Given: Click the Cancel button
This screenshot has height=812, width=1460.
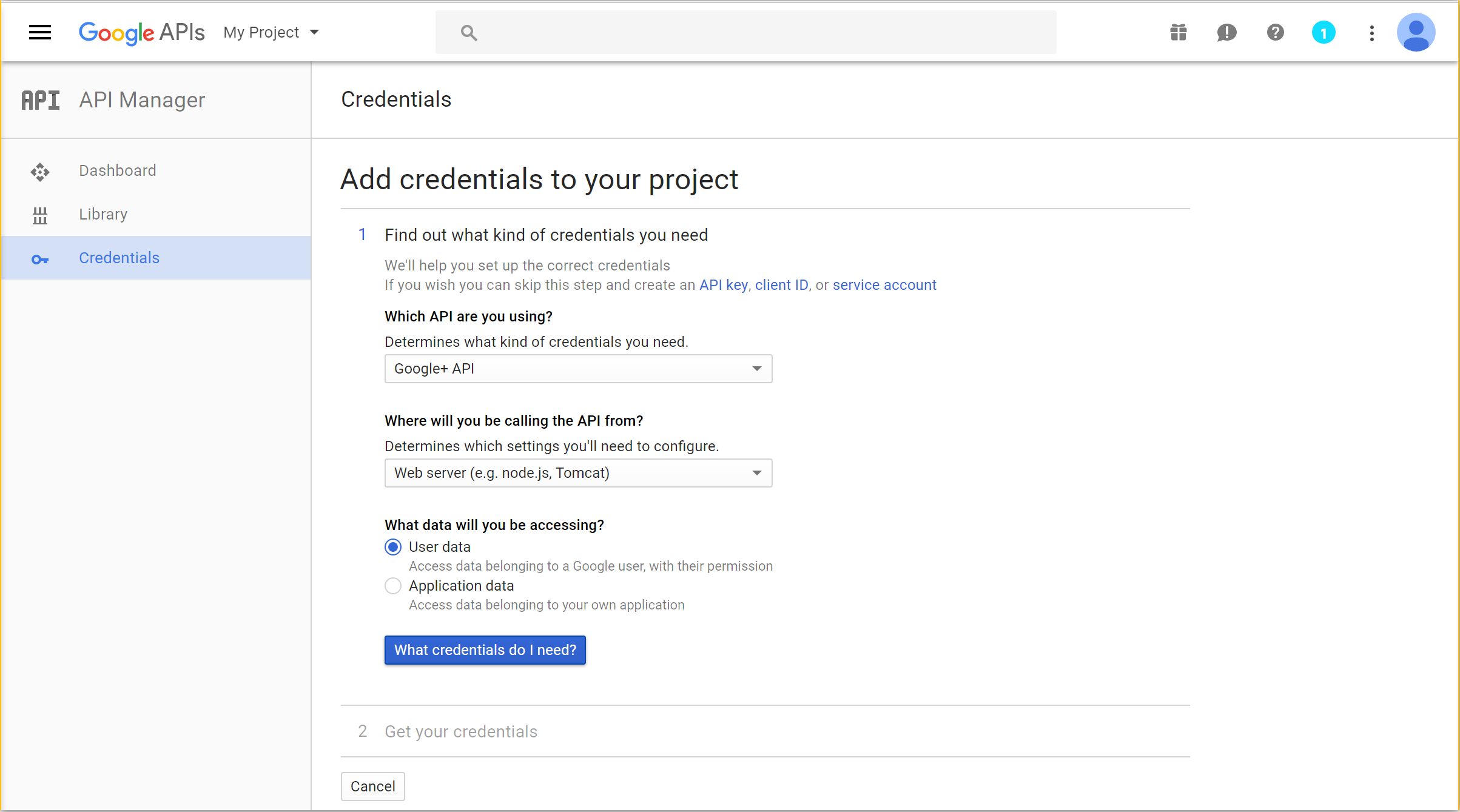Looking at the screenshot, I should [x=372, y=787].
